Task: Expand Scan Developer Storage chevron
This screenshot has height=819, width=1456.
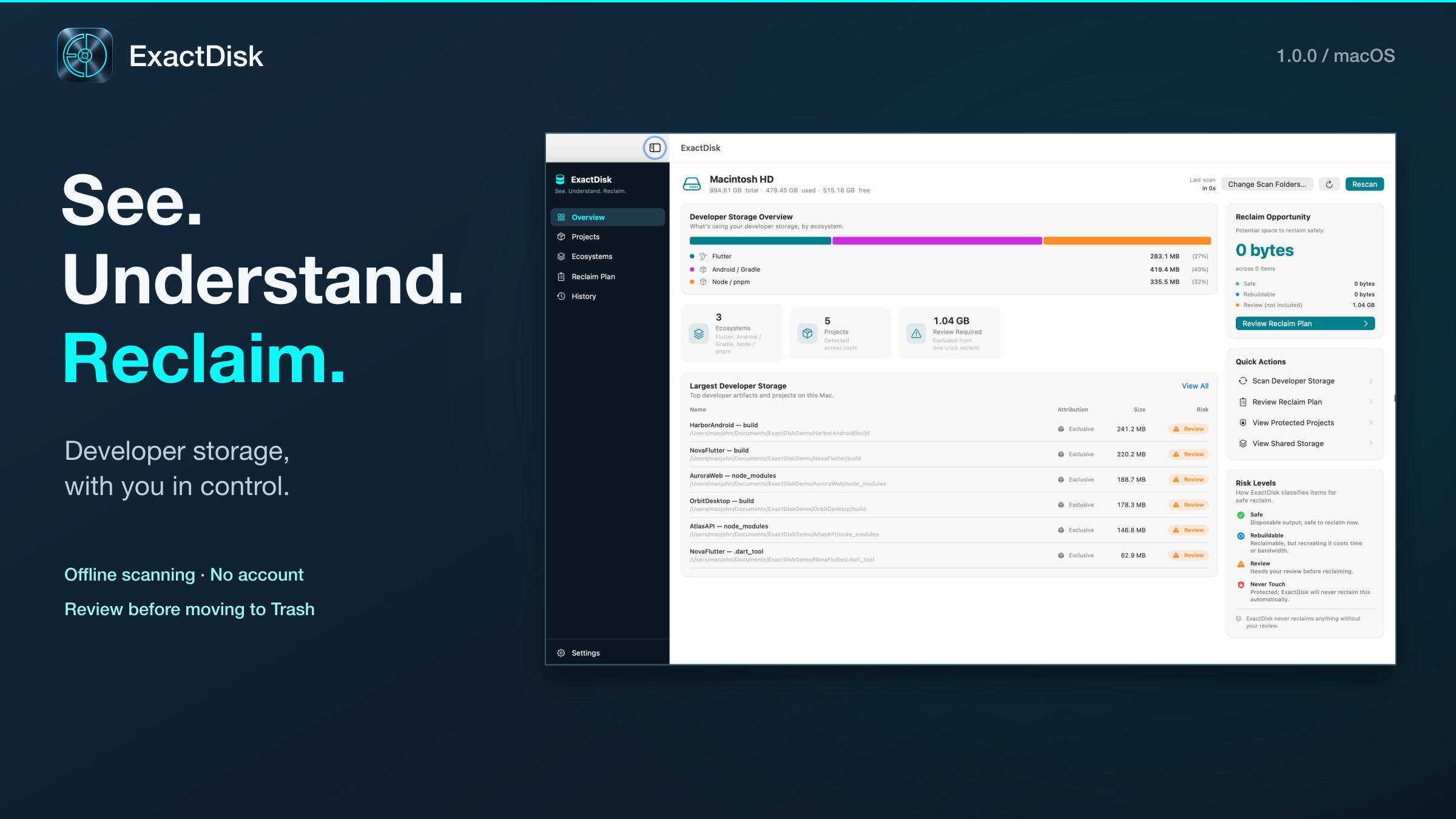Action: (x=1370, y=381)
